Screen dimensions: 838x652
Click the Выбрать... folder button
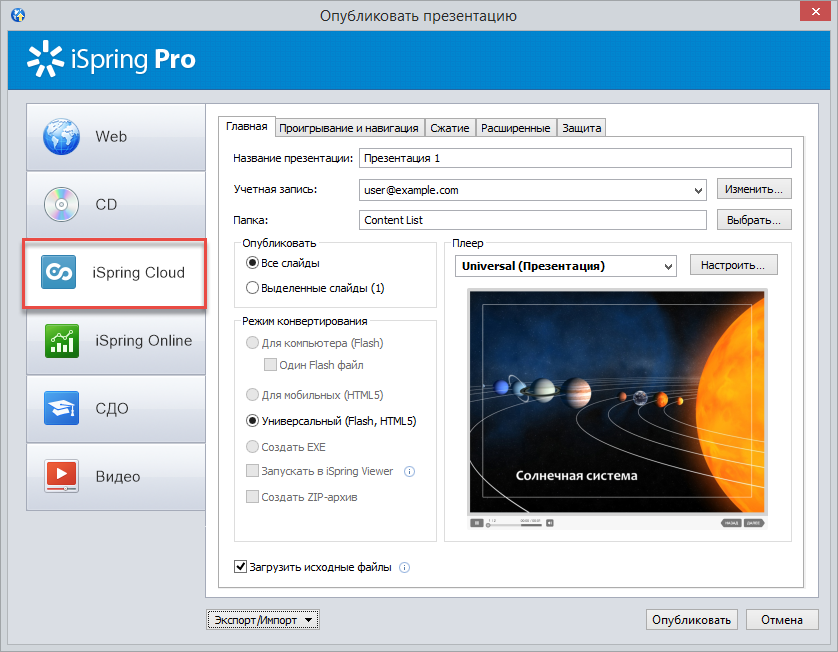click(754, 220)
